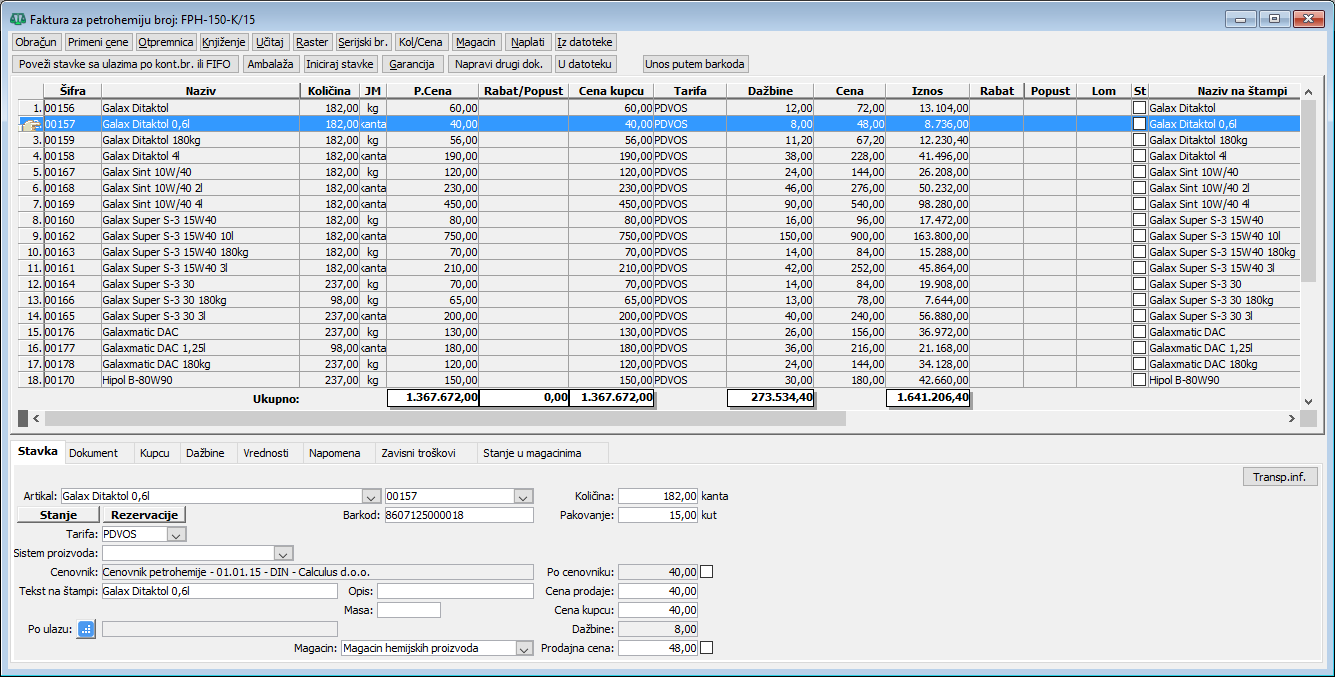
Task: Select the Galax Sint 10W/40 4l row
Action: point(660,204)
